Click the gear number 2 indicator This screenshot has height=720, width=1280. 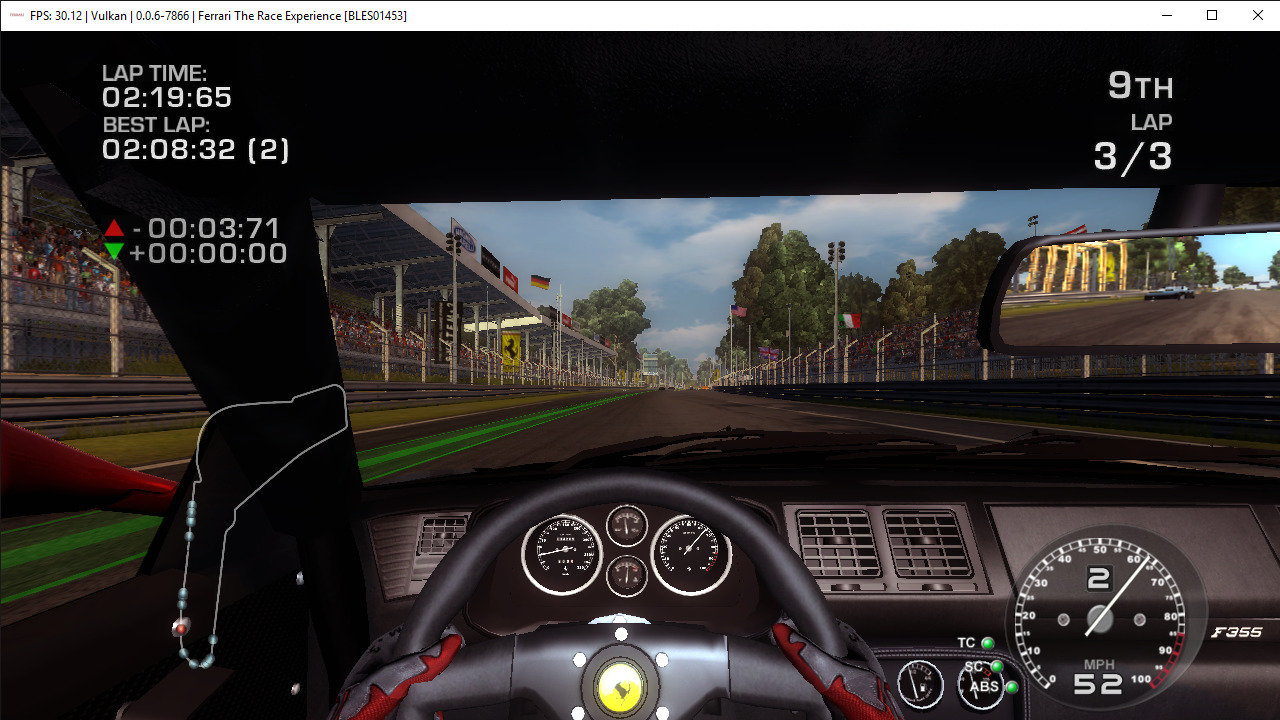(1099, 578)
